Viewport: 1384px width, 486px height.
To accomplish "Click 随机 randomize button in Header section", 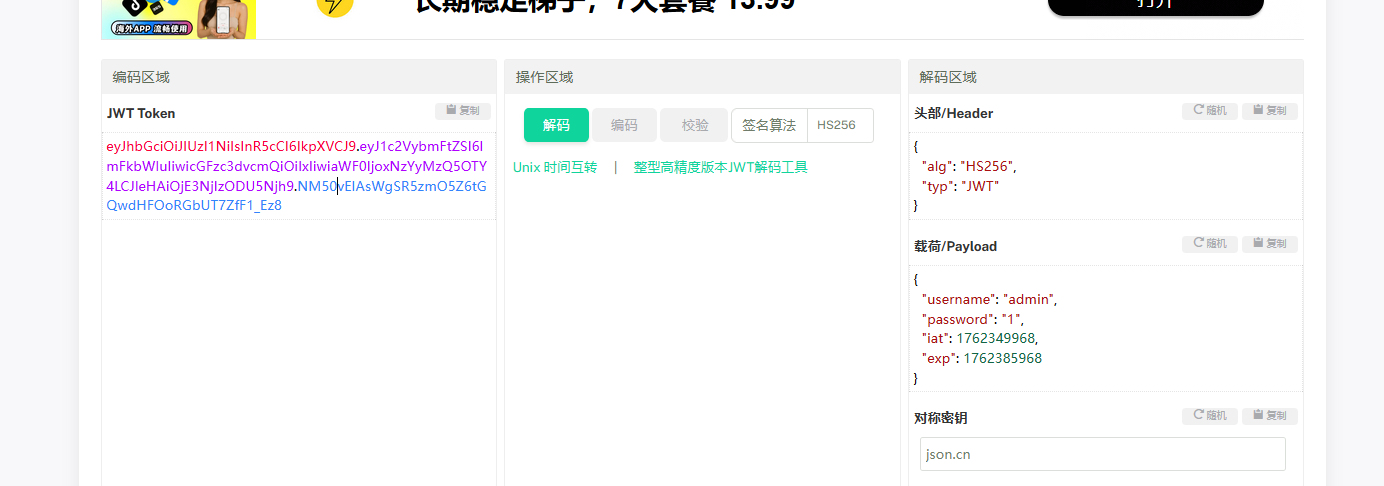I will pos(1210,111).
